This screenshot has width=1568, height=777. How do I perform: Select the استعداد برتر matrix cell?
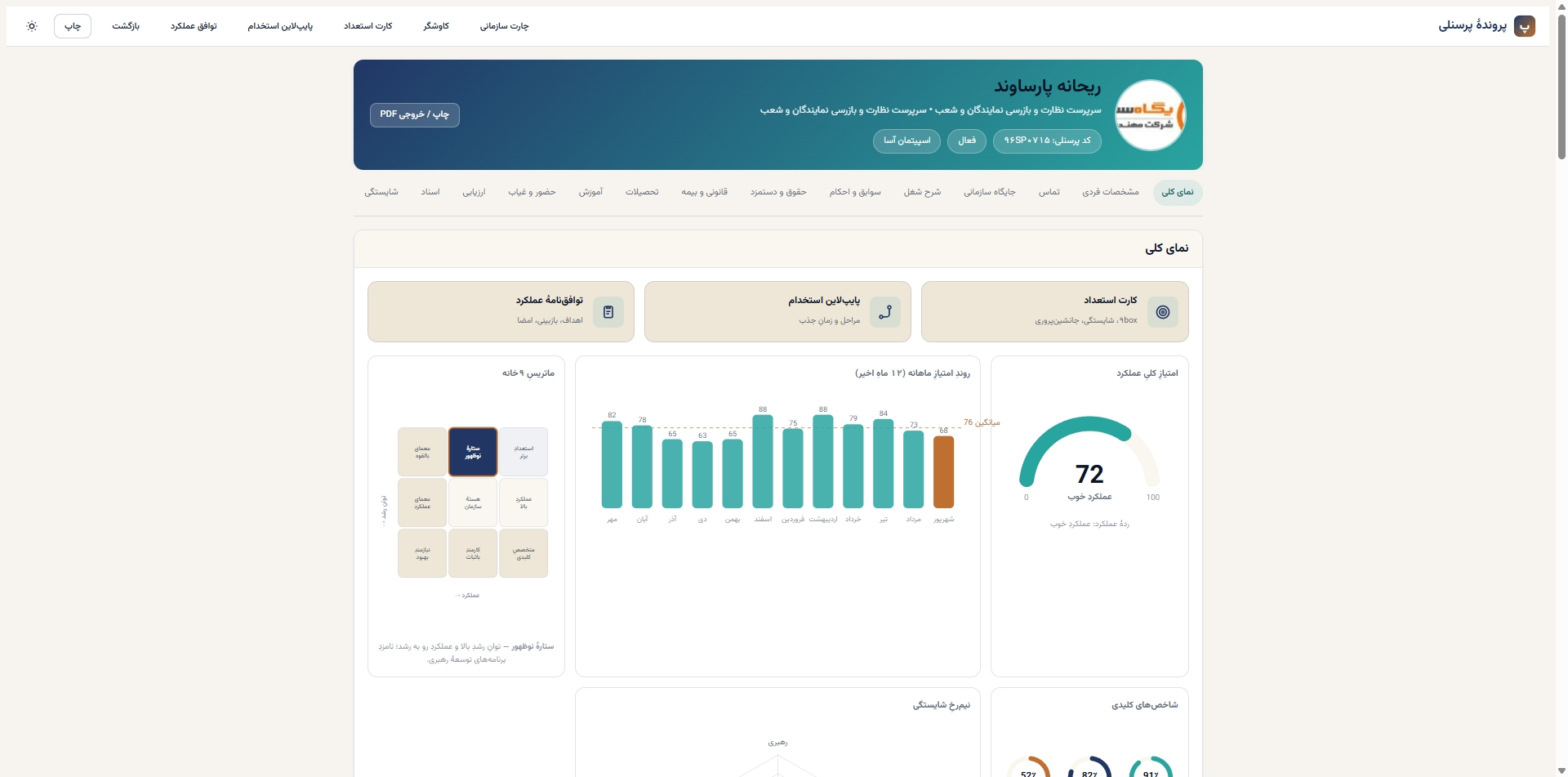click(523, 452)
